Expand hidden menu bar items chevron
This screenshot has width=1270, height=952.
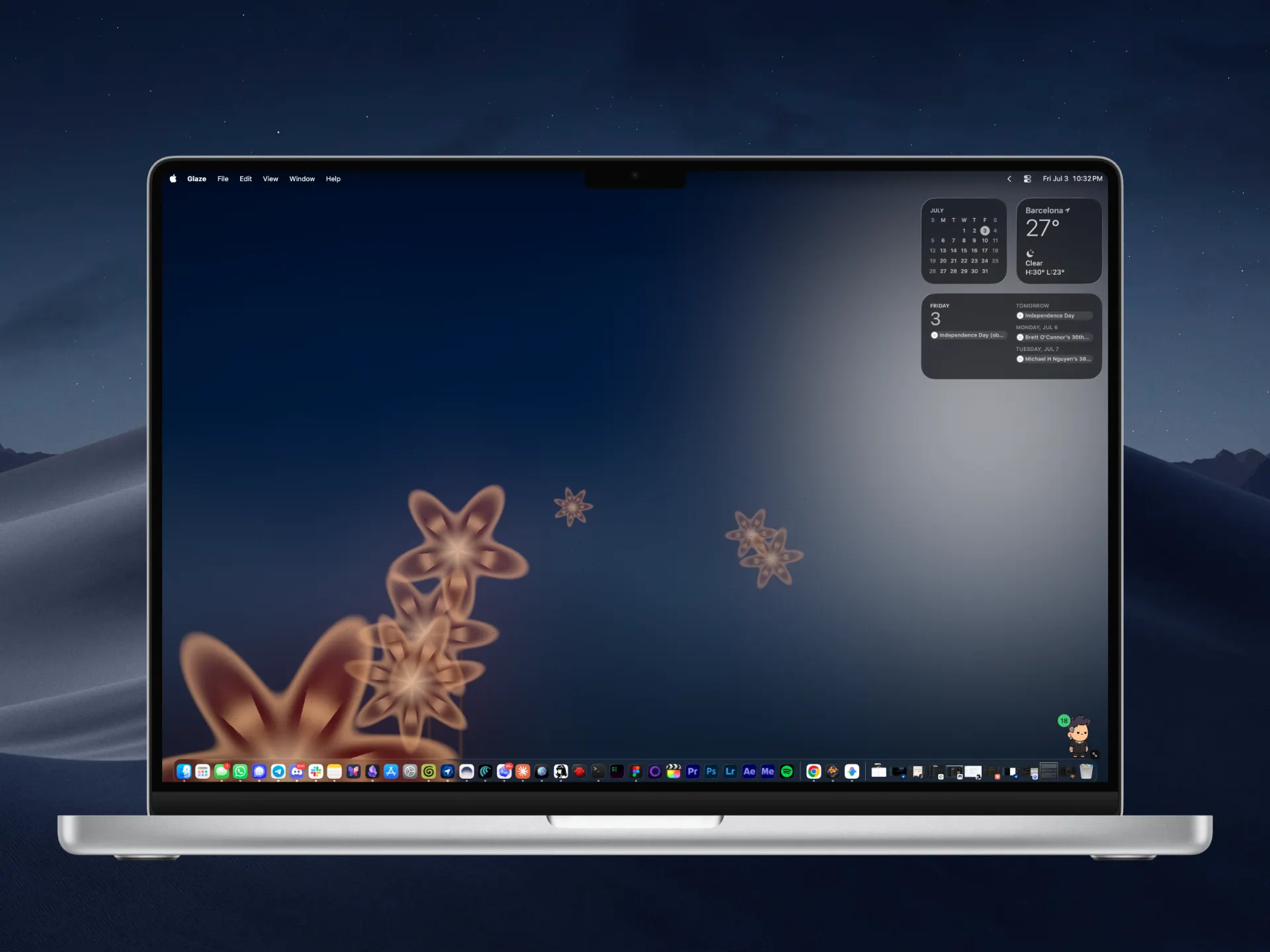click(1009, 178)
